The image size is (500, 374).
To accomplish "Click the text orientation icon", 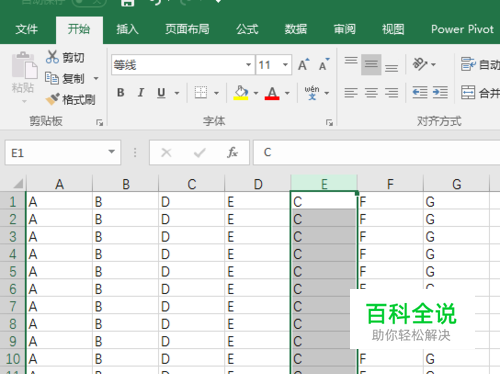I will (x=420, y=64).
